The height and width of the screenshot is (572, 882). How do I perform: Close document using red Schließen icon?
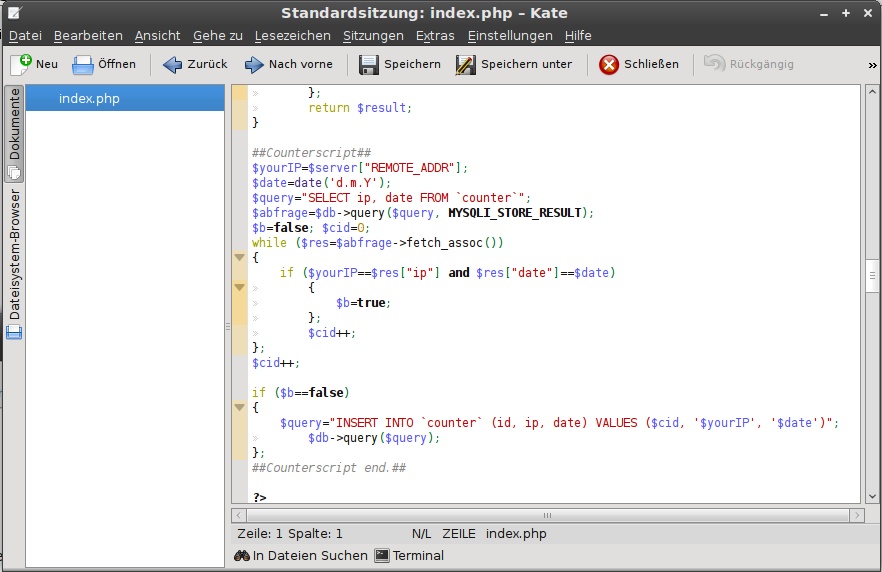point(608,64)
